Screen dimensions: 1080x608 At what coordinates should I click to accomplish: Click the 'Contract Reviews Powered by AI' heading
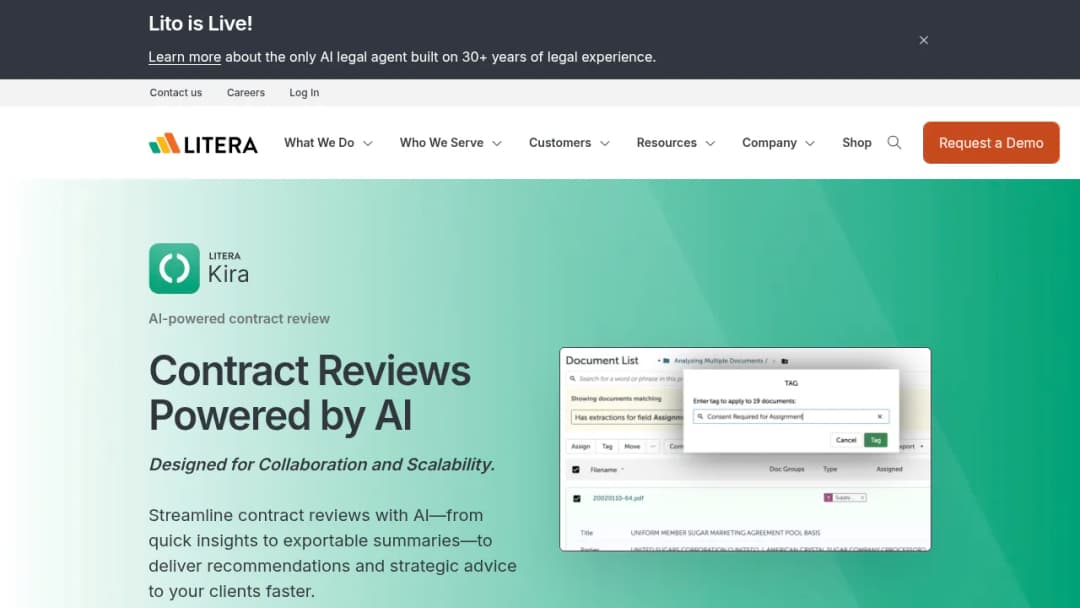tap(310, 393)
